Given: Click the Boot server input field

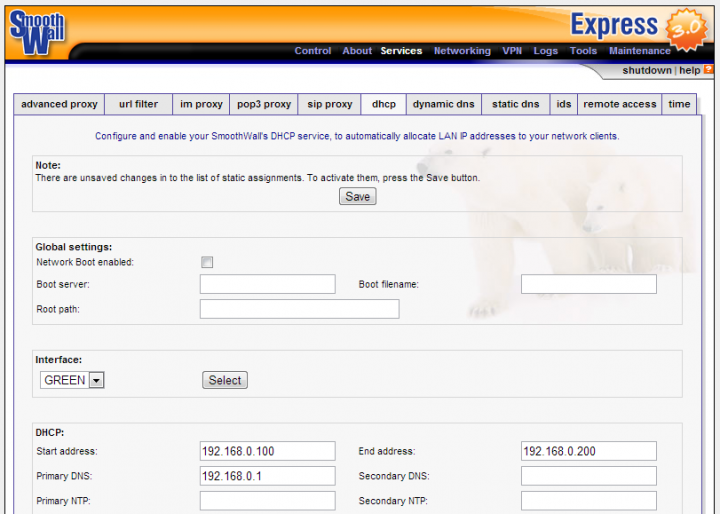Looking at the screenshot, I should (x=267, y=284).
